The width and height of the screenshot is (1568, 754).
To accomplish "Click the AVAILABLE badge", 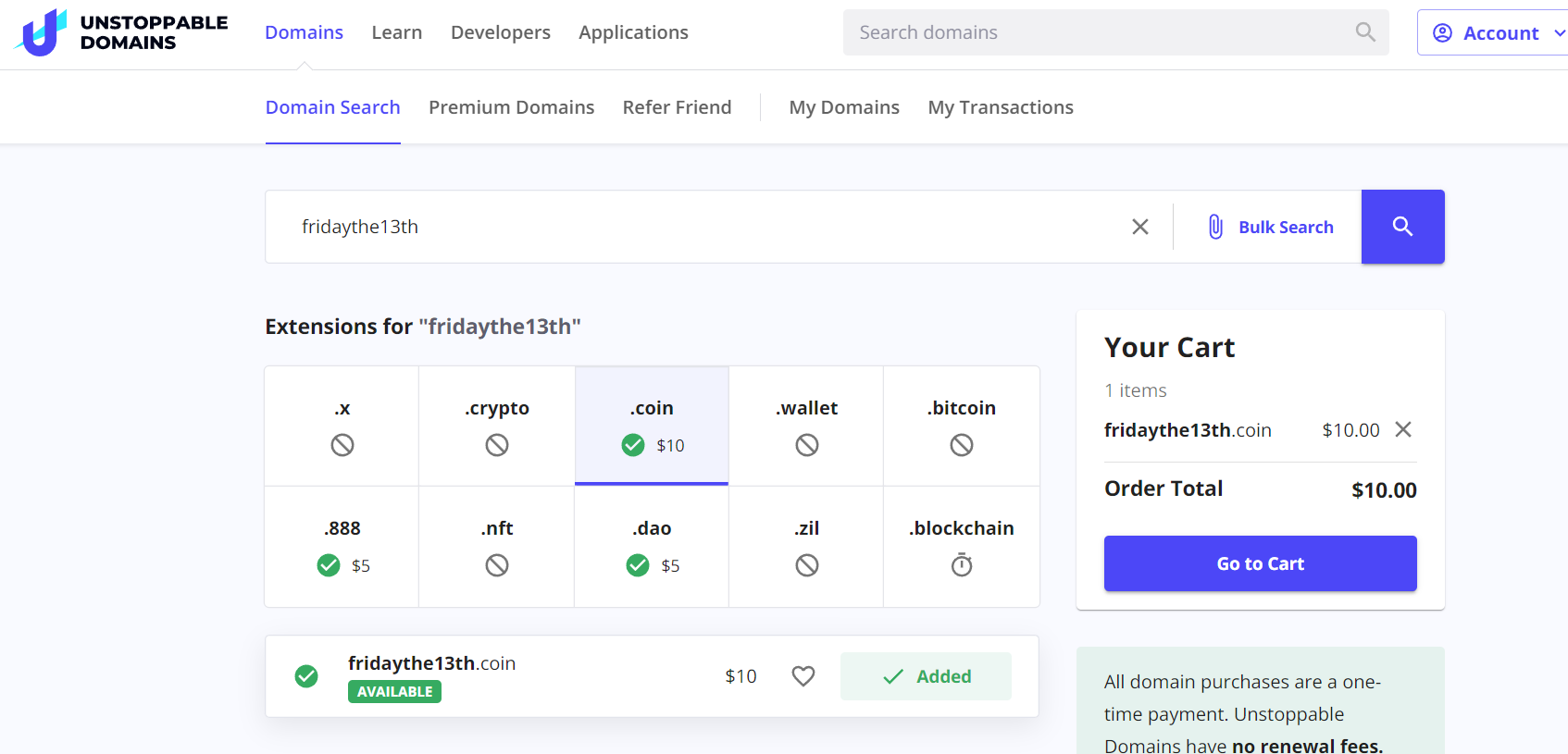I will [x=394, y=692].
